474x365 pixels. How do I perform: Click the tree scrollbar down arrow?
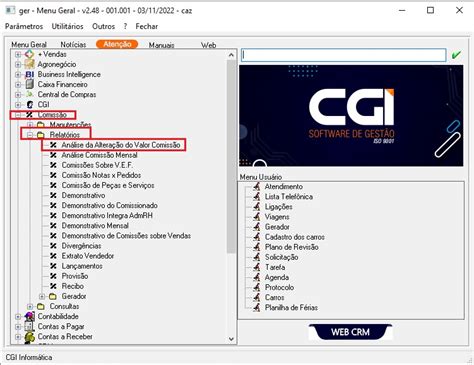[231, 339]
